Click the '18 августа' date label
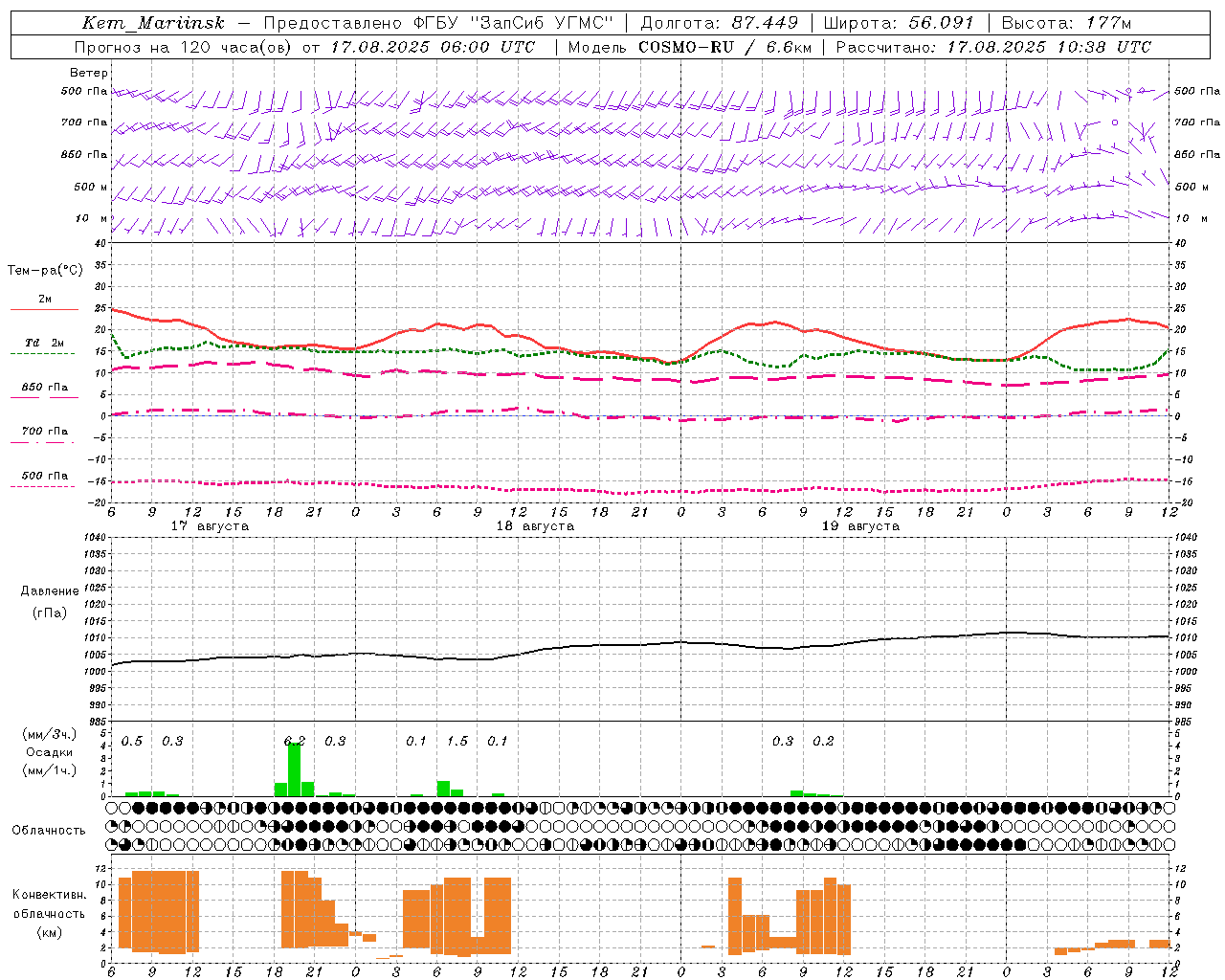 pyautogui.click(x=535, y=526)
